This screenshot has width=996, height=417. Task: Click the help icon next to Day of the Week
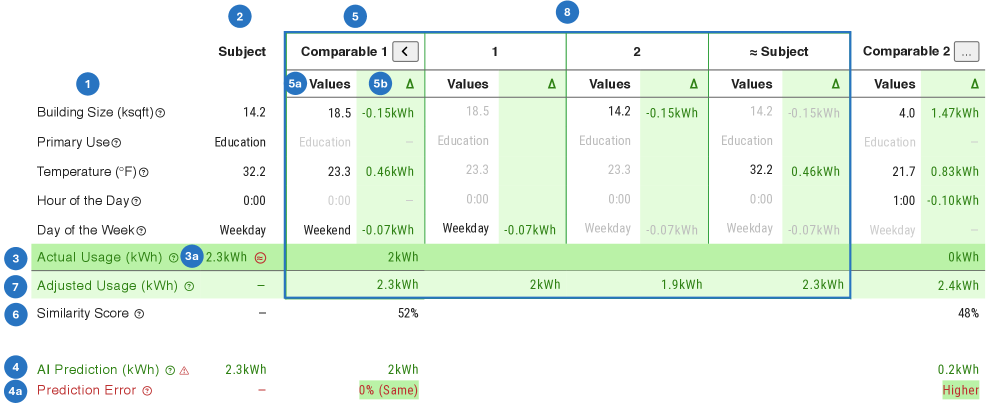pyautogui.click(x=141, y=230)
